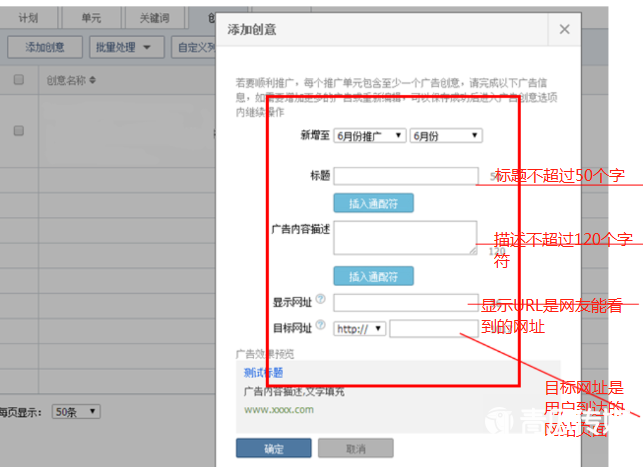Open the 6月份 unit dropdown
The image size is (643, 467).
tap(446, 136)
